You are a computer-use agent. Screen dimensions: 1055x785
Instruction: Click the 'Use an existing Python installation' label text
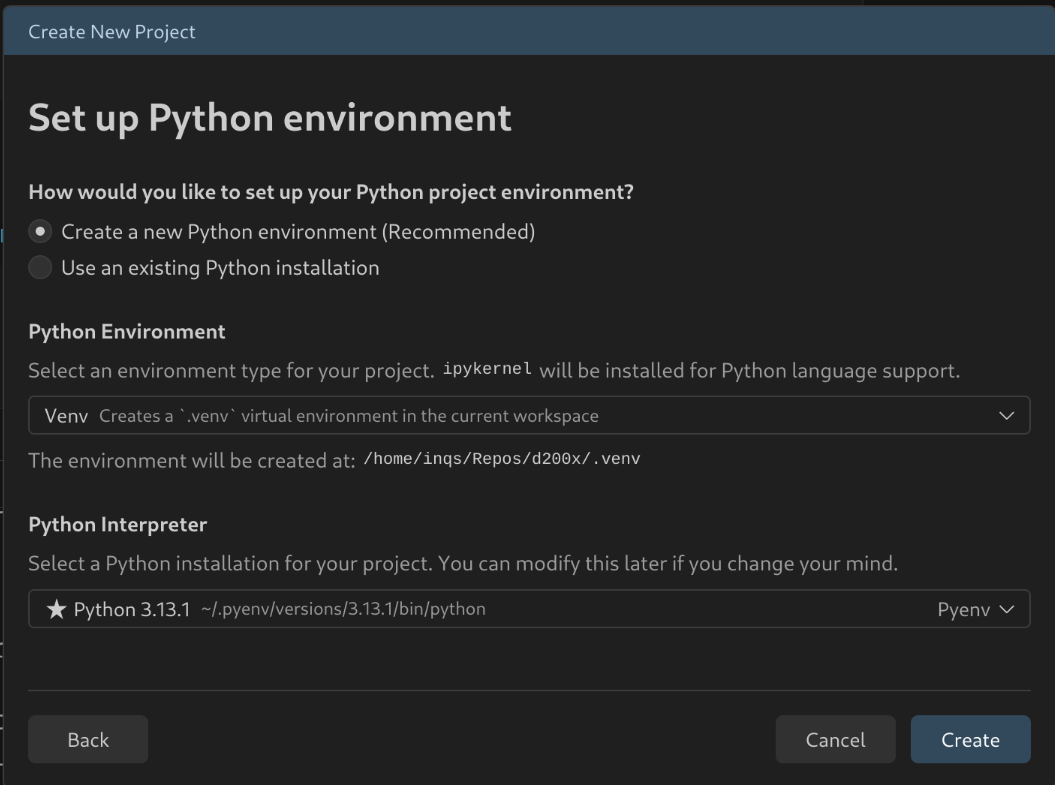(x=220, y=268)
